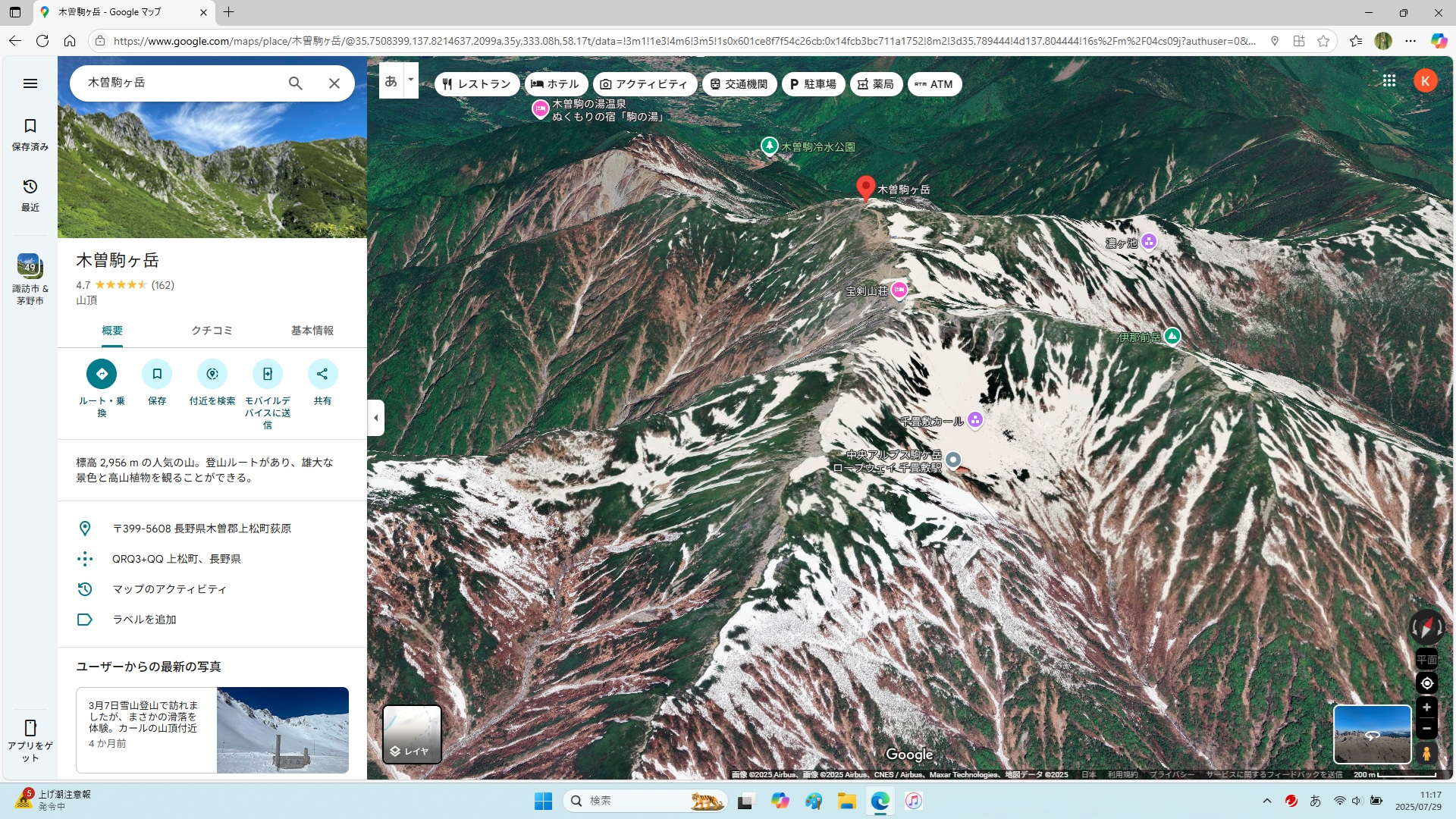Open the Google account avatar K
Viewport: 1456px width, 819px height.
[x=1426, y=80]
